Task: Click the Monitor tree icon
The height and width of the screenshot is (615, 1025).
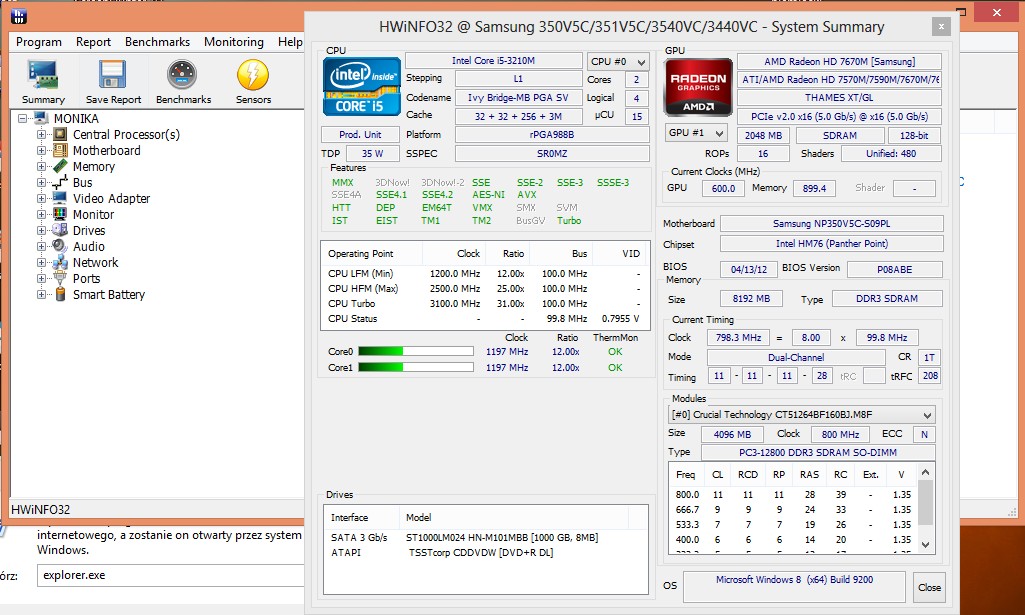Action: point(60,214)
